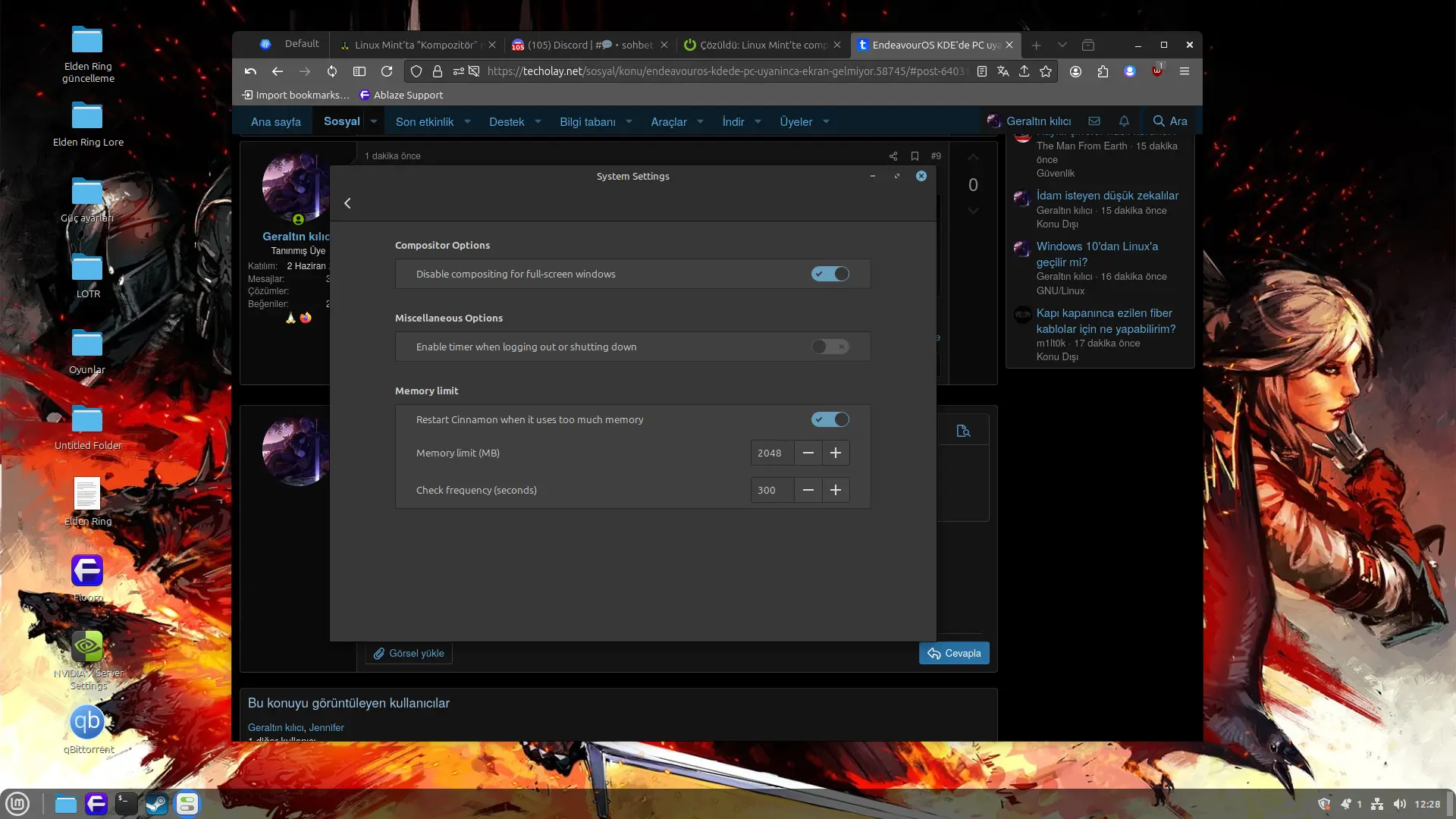This screenshot has height=819, width=1456.
Task: Open Kapı kapanınca ezilen fiber thread
Action: [1106, 321]
